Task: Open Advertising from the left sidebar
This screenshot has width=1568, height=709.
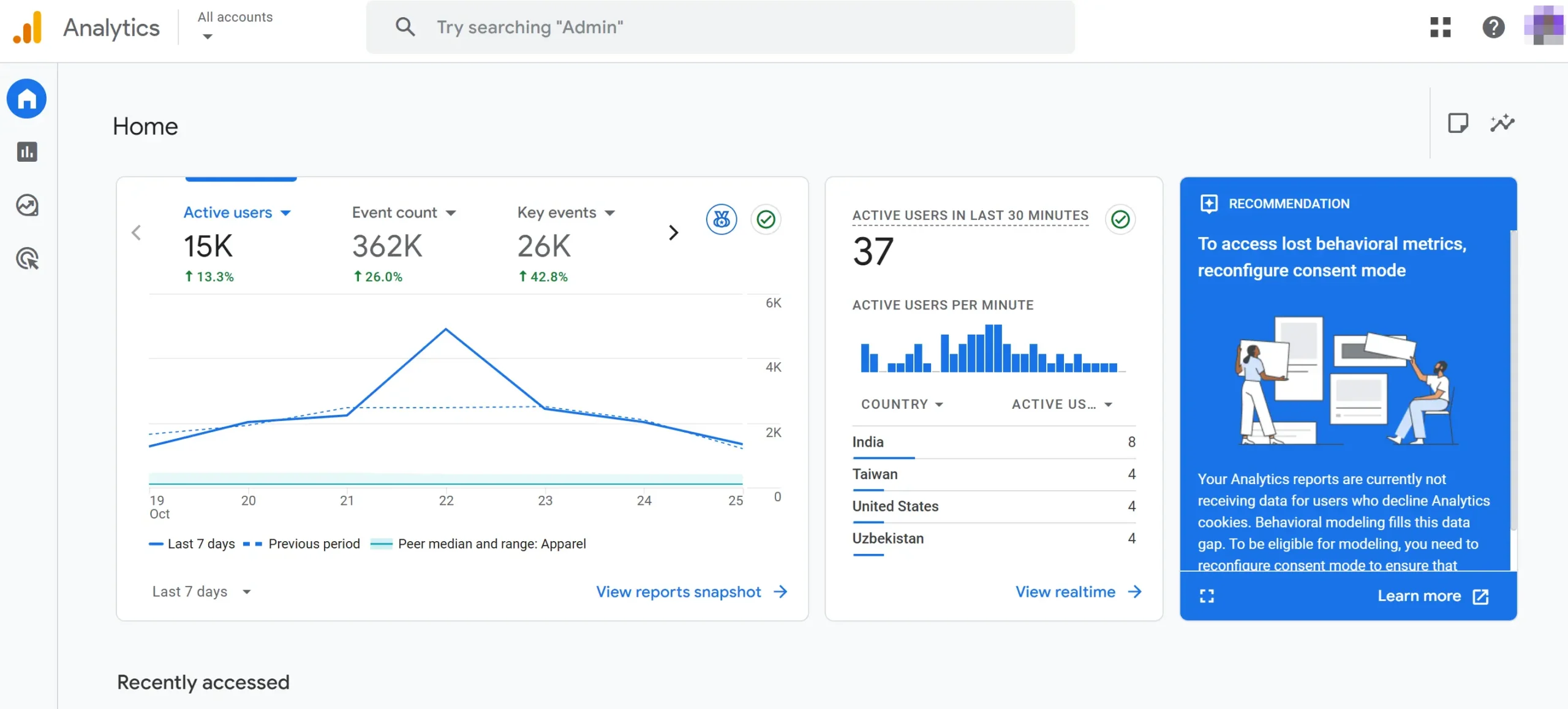Action: point(26,259)
